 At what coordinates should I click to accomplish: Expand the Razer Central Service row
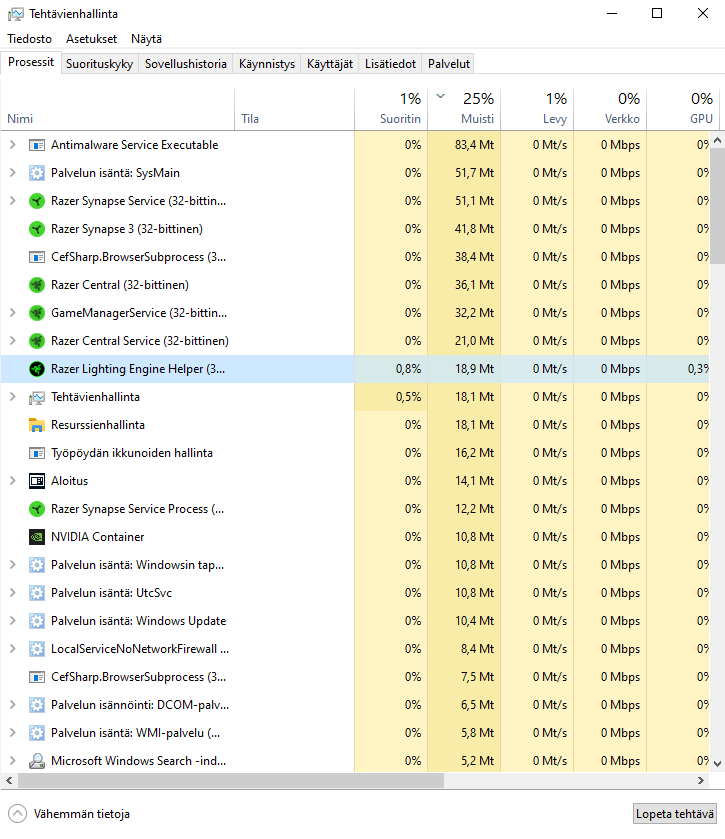13,340
